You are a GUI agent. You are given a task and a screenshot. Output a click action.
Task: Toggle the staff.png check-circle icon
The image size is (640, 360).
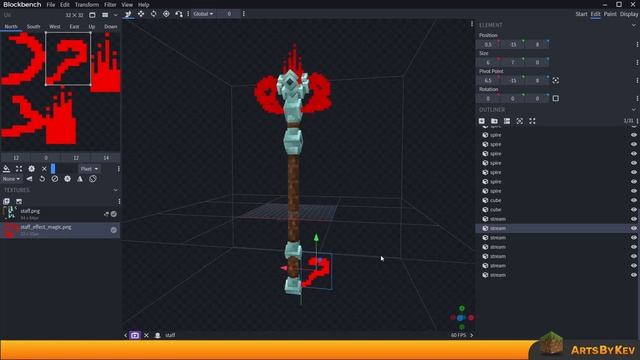click(x=114, y=214)
